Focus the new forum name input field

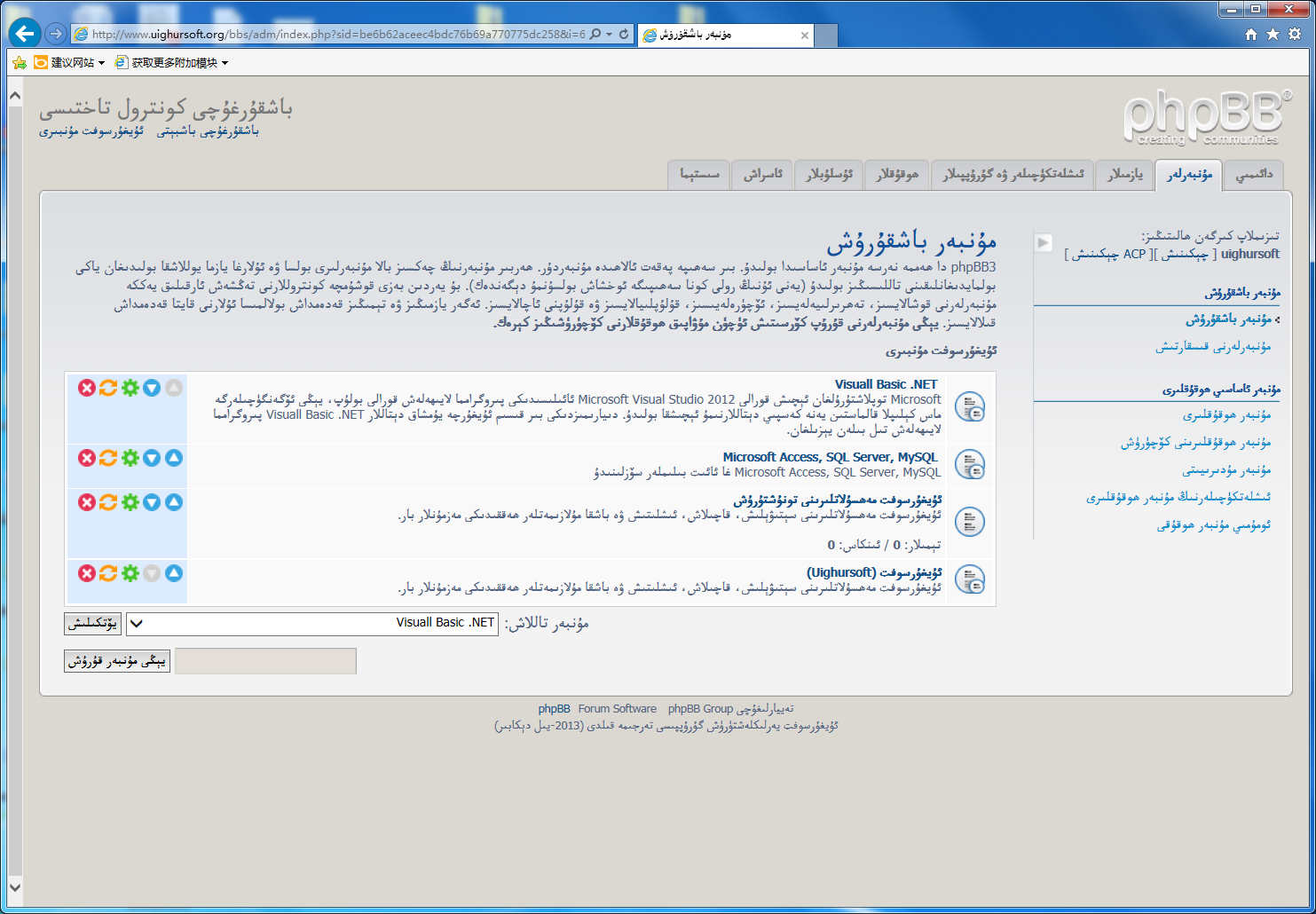click(265, 661)
